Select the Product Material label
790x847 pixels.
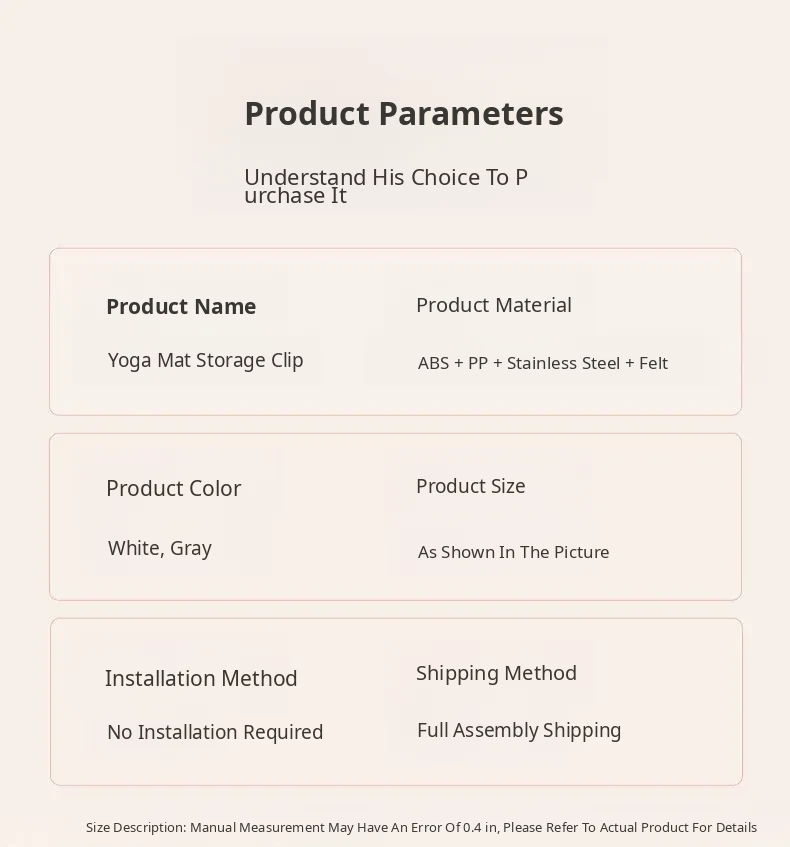pyautogui.click(x=494, y=305)
